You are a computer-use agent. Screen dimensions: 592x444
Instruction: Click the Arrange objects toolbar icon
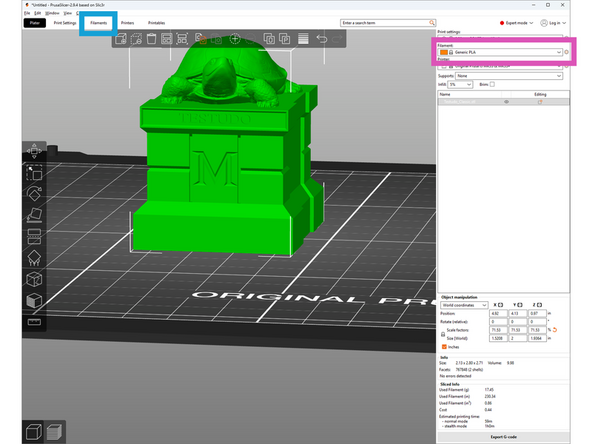[x=166, y=39]
